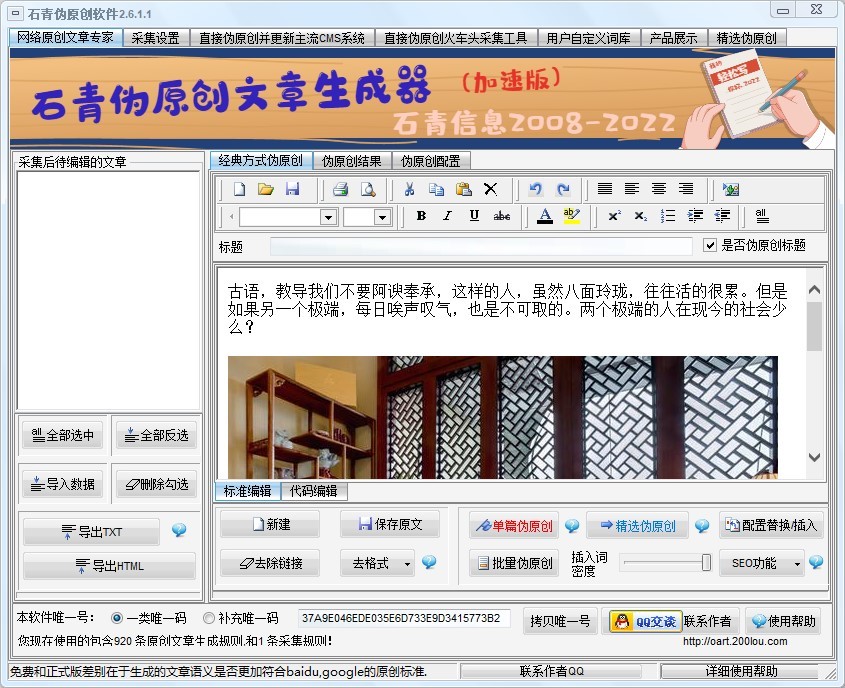The height and width of the screenshot is (688, 845).
Task: Open 用户自定义词库 tab
Action: (588, 38)
